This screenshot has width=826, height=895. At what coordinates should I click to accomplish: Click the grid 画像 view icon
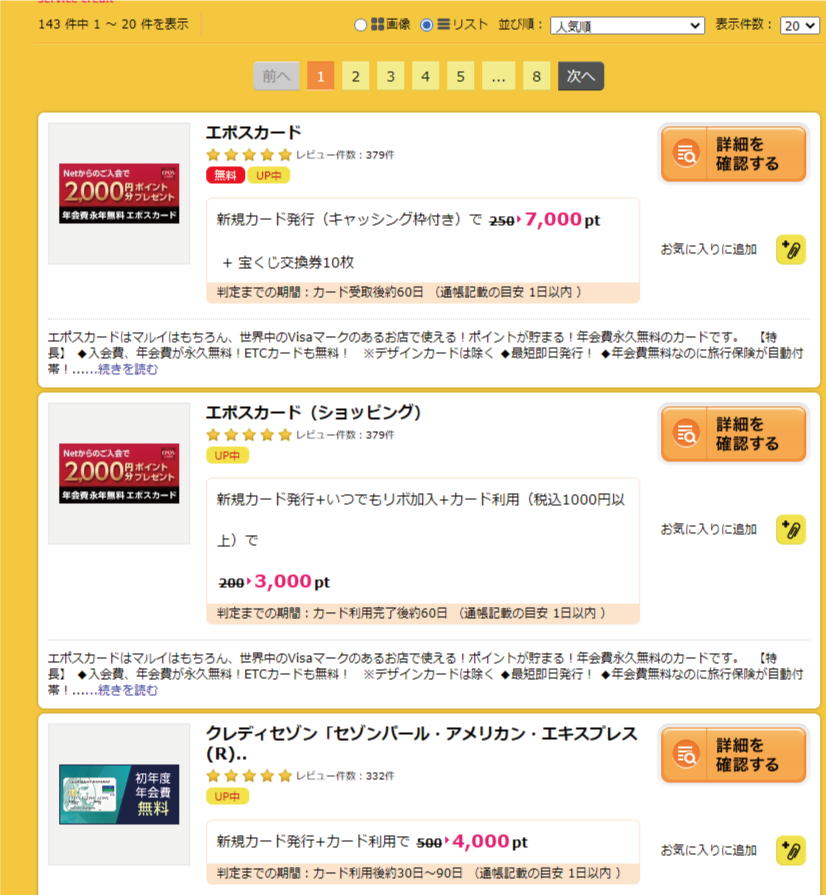377,25
